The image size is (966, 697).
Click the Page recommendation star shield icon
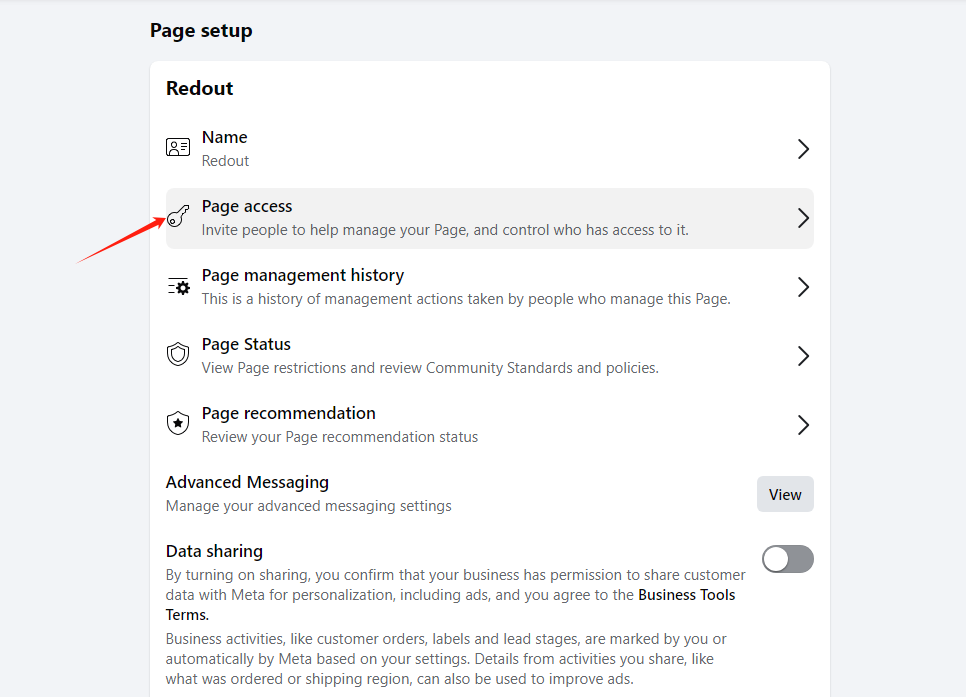point(178,424)
